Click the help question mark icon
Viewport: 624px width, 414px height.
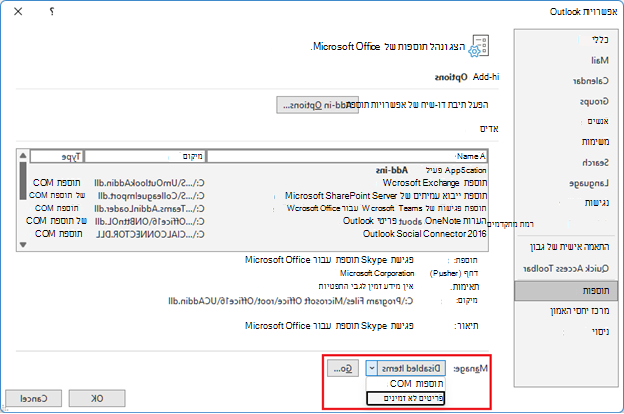(x=52, y=12)
